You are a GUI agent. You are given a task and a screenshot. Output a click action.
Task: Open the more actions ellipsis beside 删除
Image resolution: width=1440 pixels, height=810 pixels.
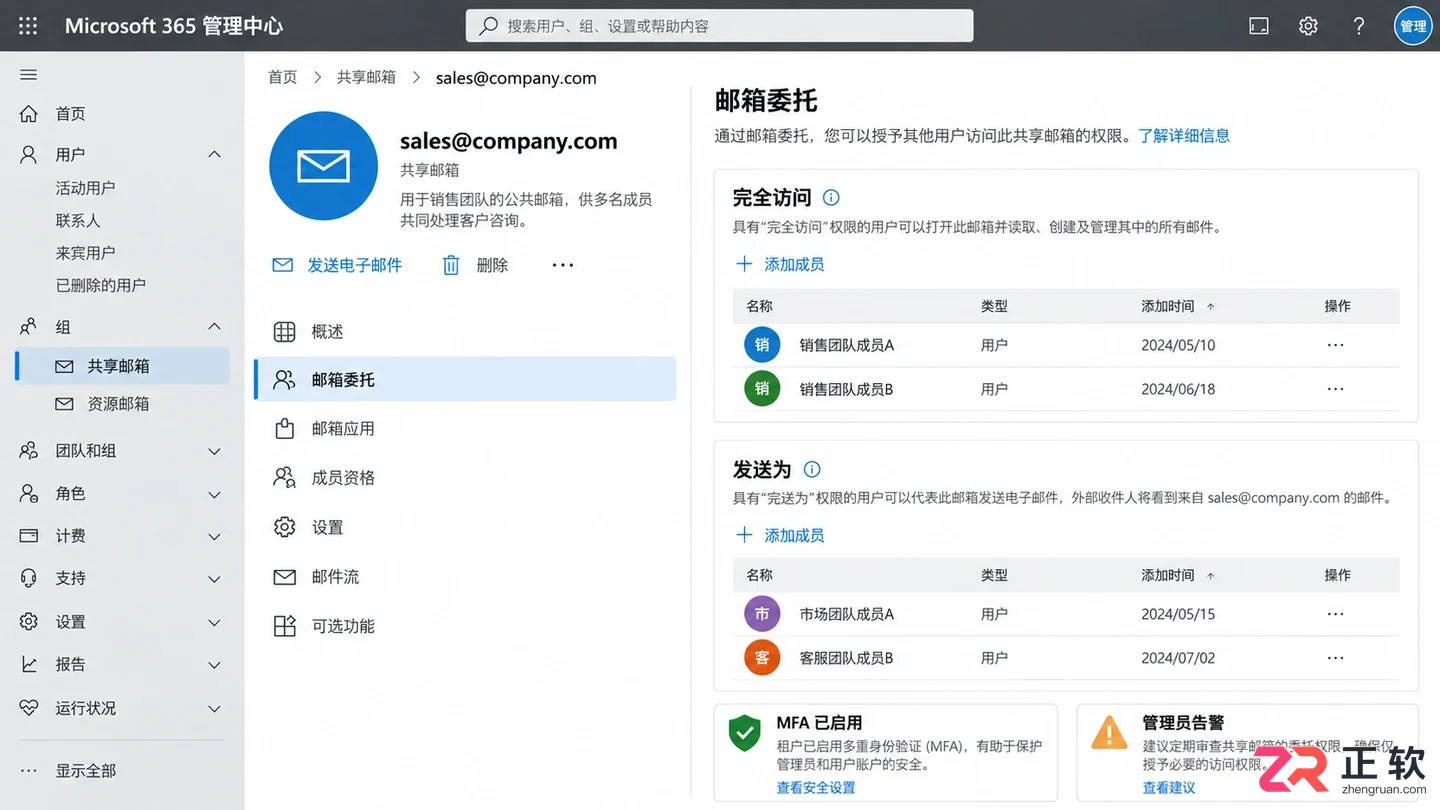coord(563,265)
